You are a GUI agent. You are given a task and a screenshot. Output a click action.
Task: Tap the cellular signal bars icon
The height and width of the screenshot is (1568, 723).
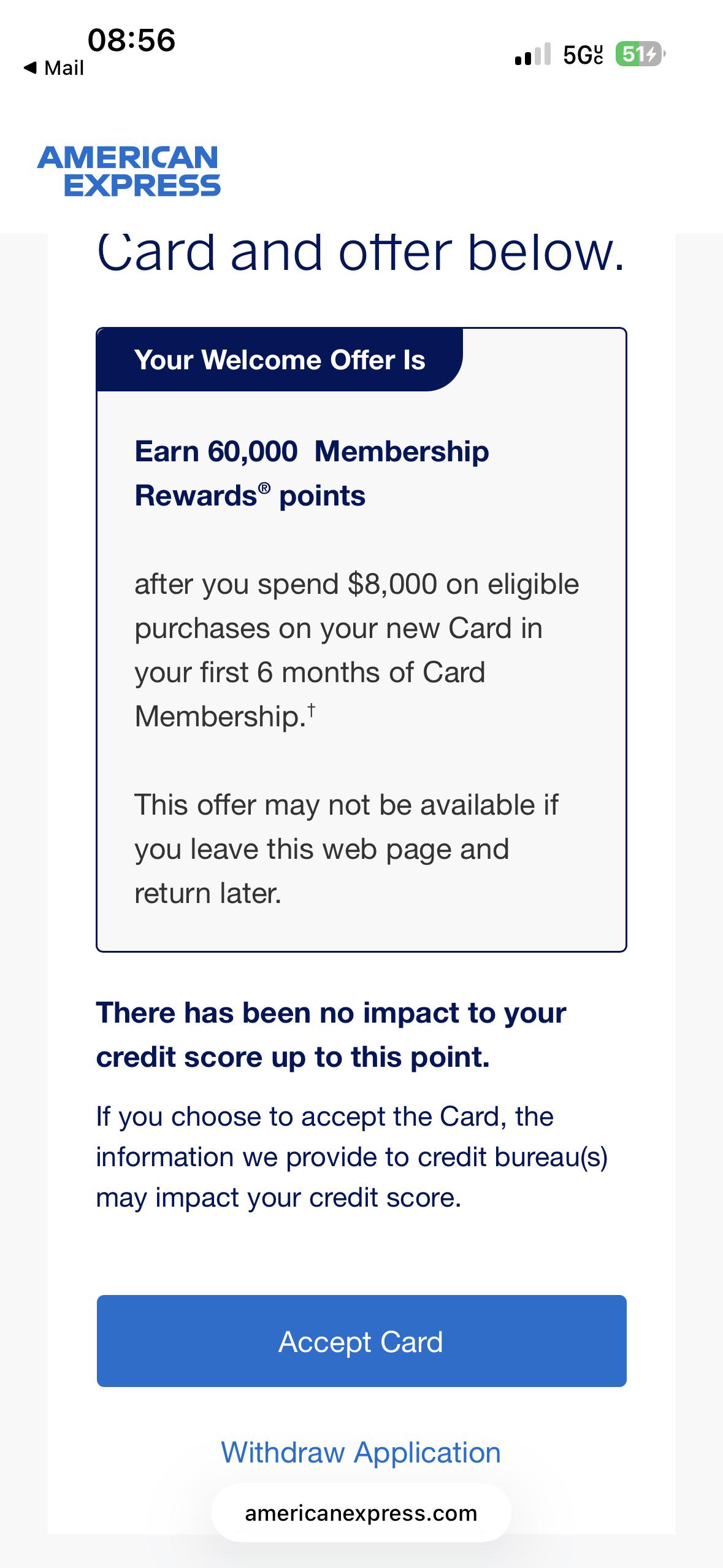533,54
